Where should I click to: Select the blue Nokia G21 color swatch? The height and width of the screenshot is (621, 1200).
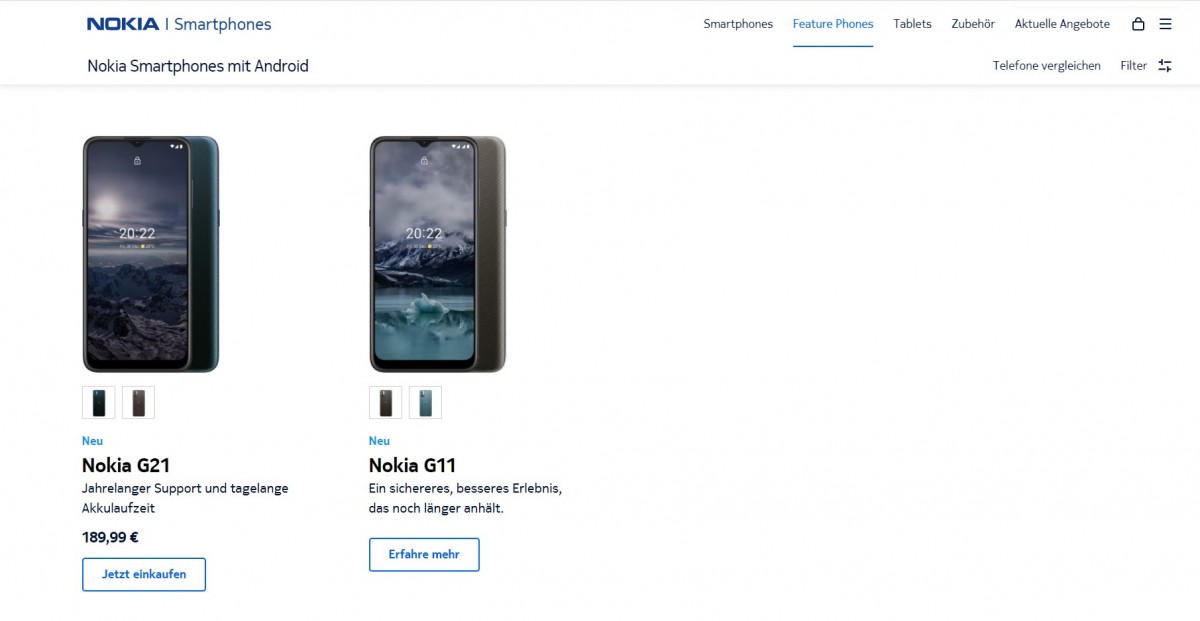click(x=99, y=403)
